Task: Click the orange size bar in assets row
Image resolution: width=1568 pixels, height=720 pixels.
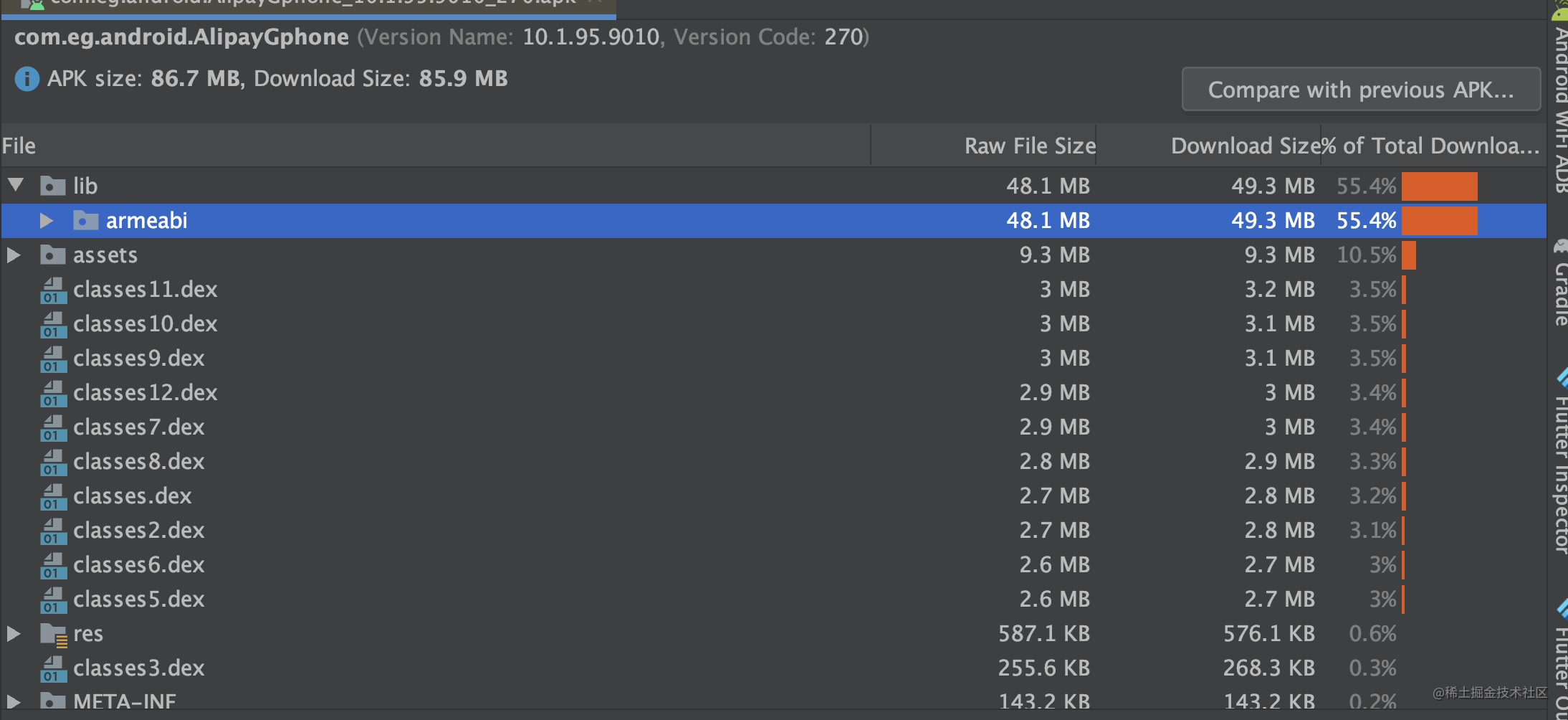Action: 1408,255
